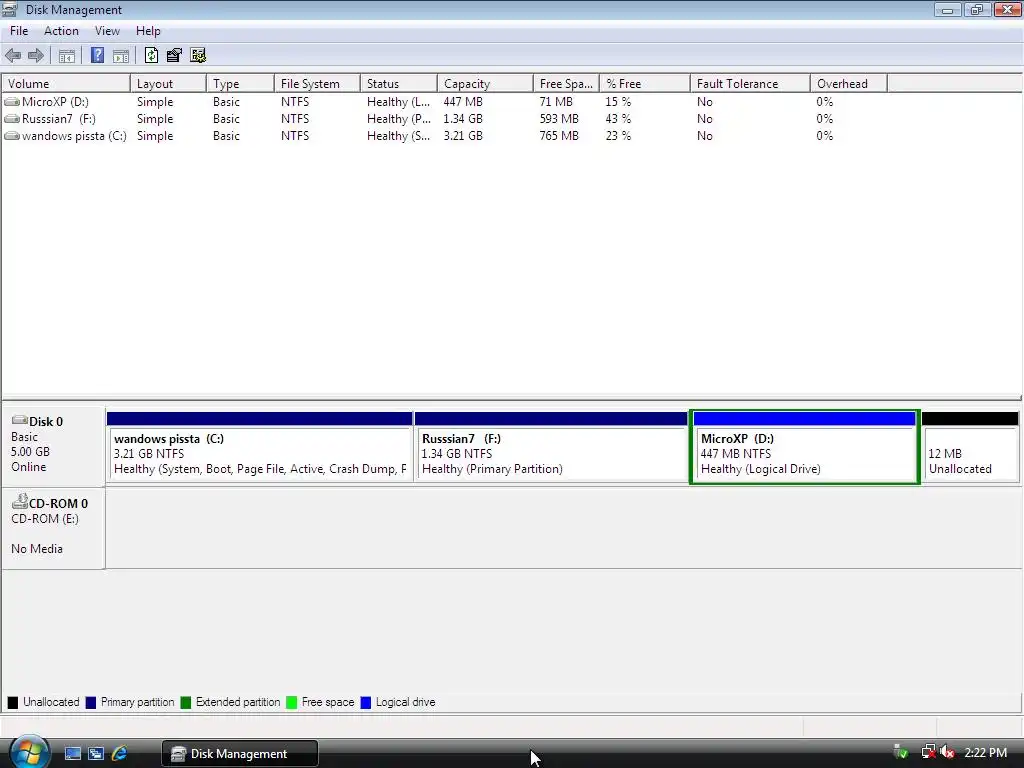1024x768 pixels.
Task: Open the Properties toolbar icon
Action: click(174, 56)
